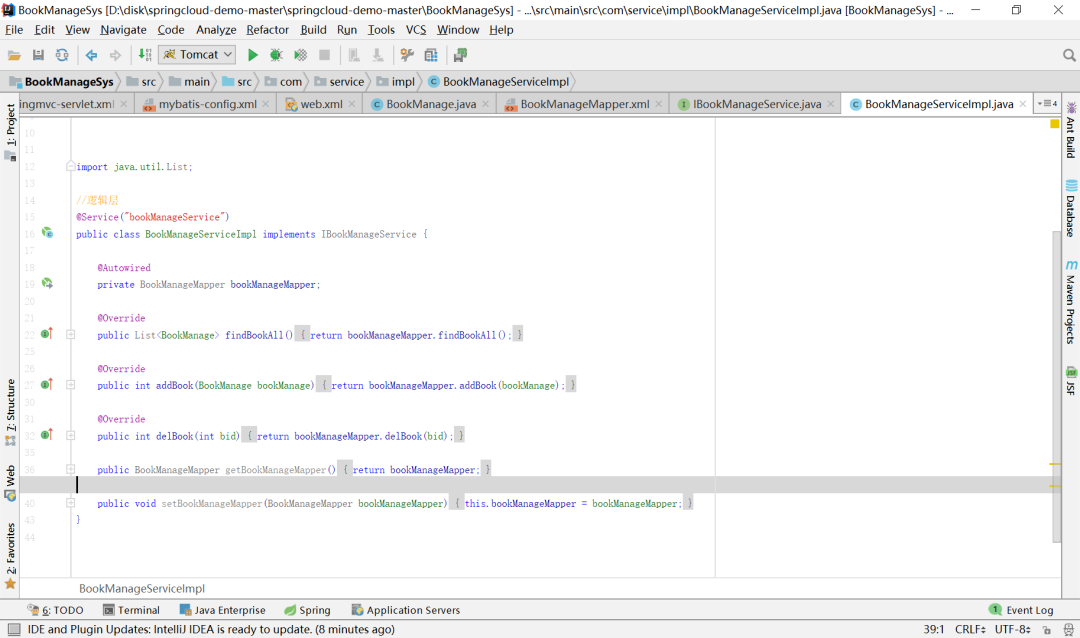
Task: Expand the folded getBookManageMapper method
Action: coord(70,469)
